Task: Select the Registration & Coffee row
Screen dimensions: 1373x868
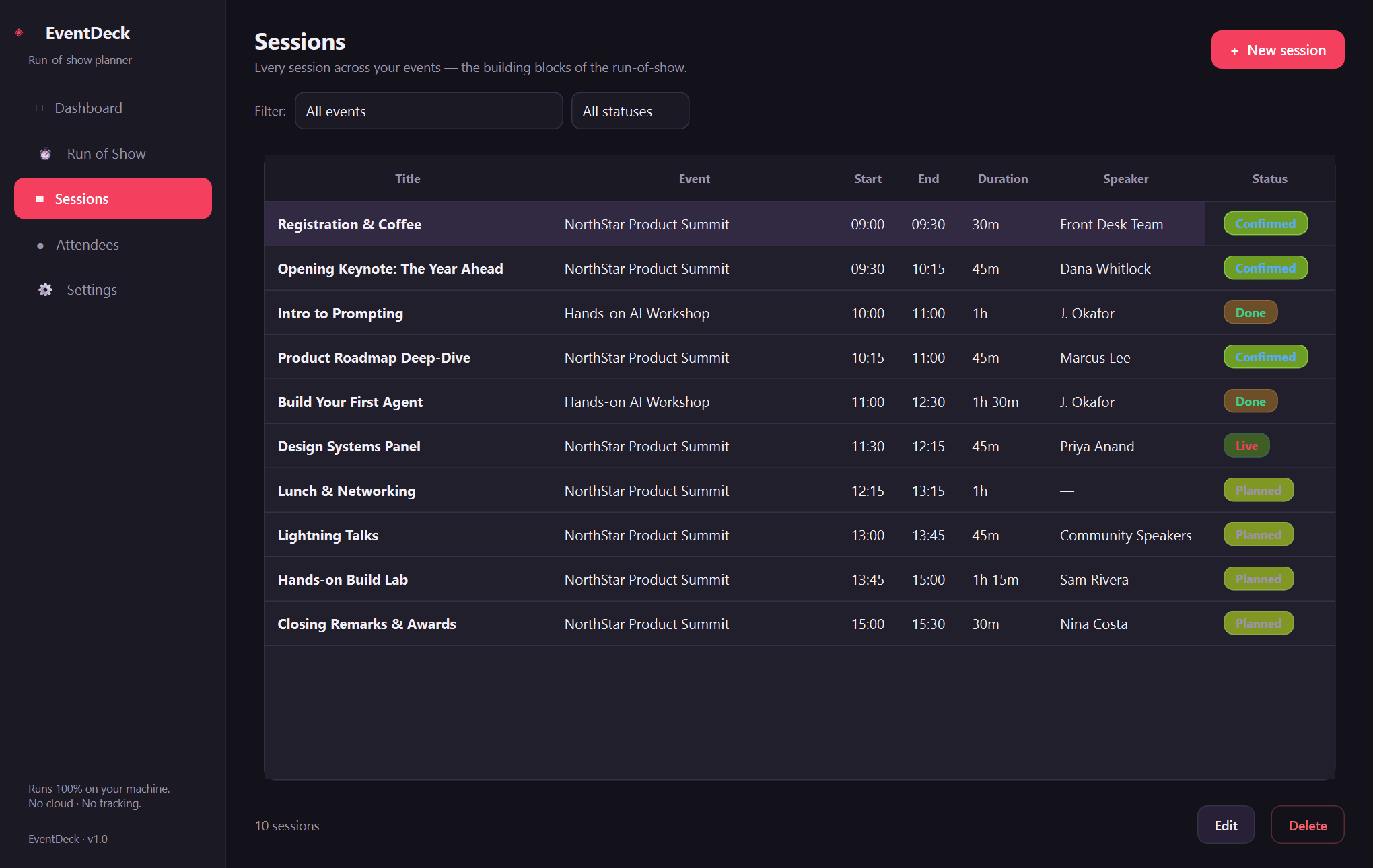Action: click(799, 224)
